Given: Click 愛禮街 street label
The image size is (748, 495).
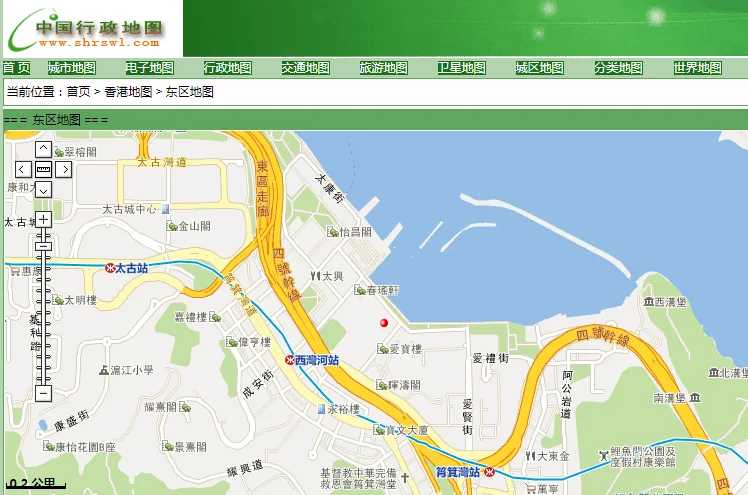Looking at the screenshot, I should 490,358.
